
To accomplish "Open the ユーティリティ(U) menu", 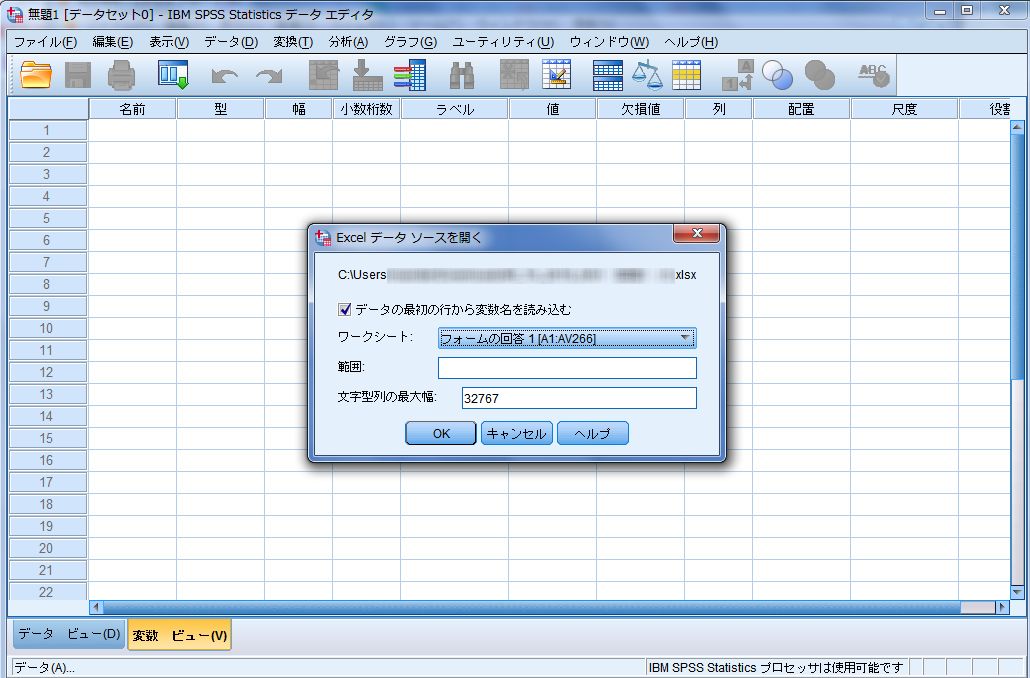I will click(503, 42).
